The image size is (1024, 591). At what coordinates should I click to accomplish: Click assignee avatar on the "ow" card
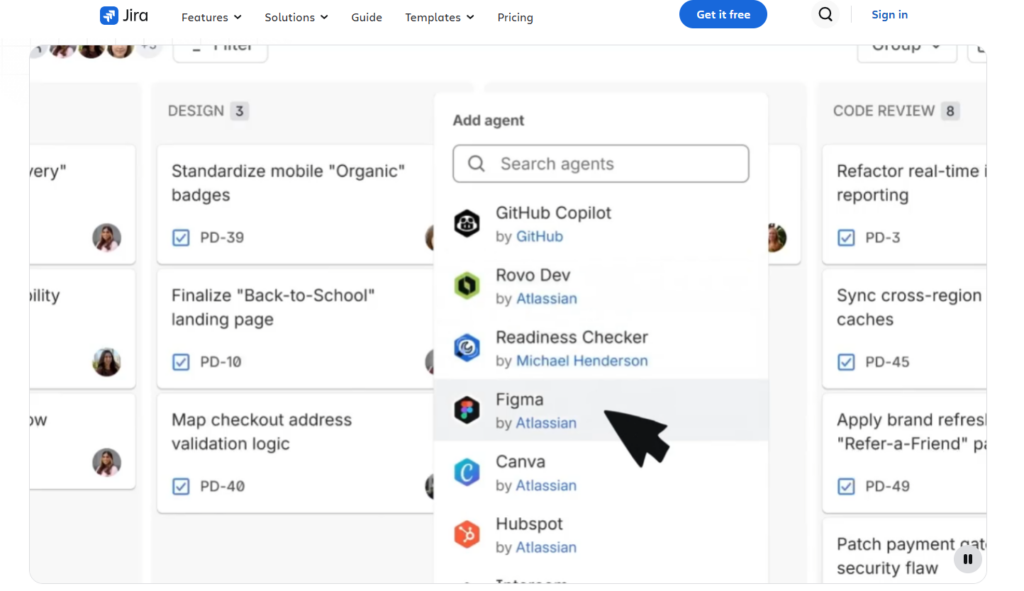[106, 462]
